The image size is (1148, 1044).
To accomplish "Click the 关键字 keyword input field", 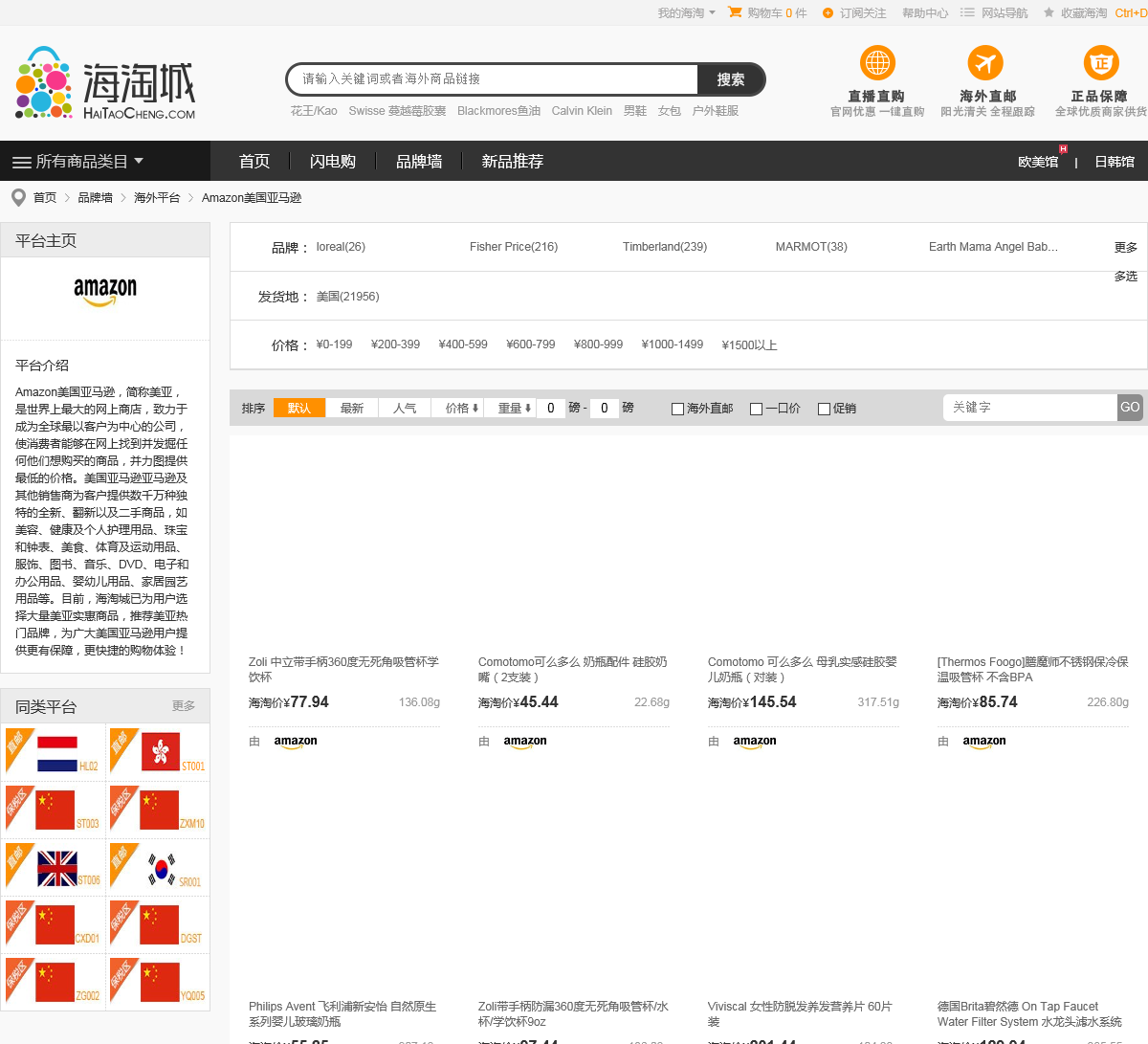I will 1030,408.
